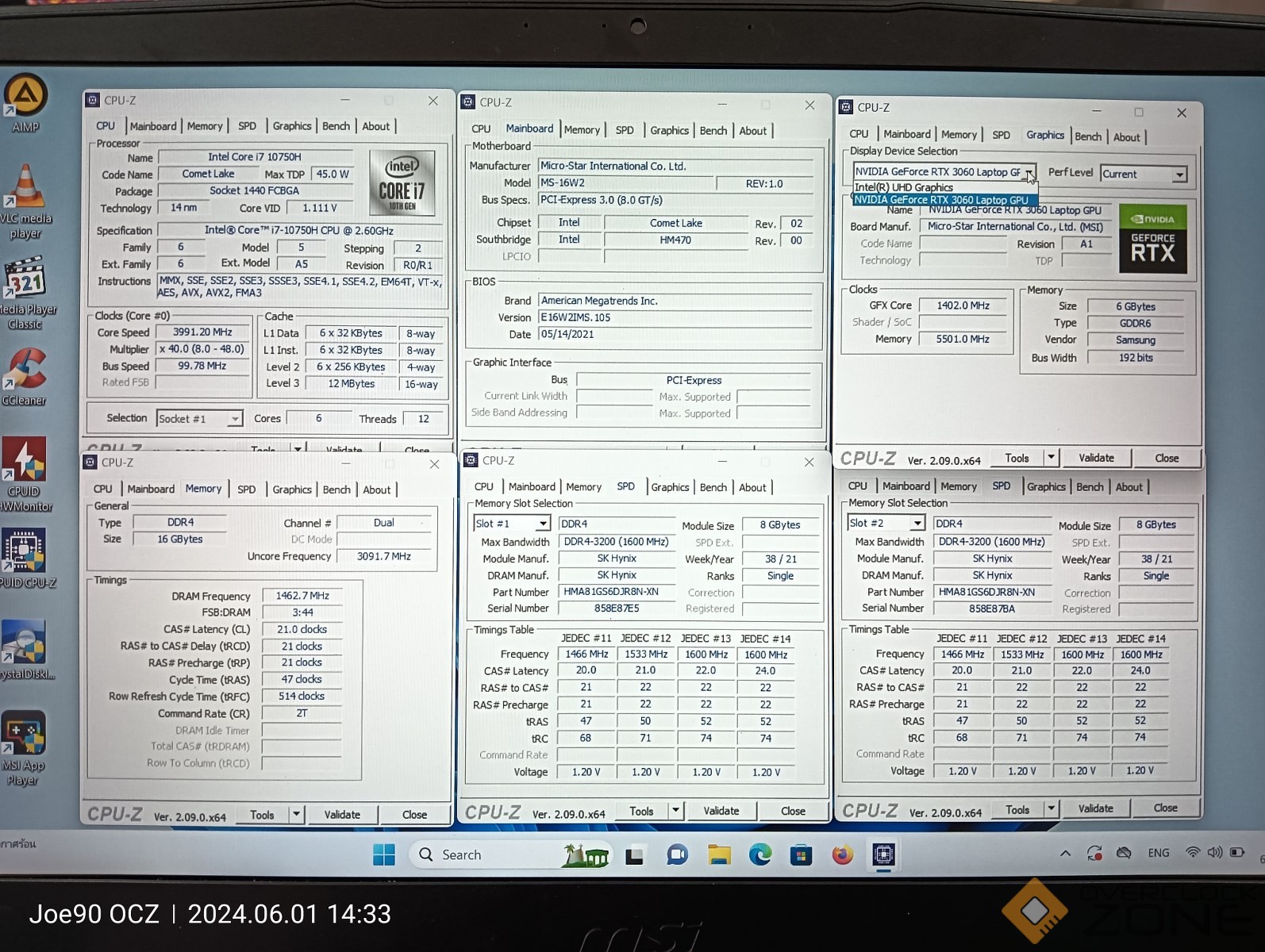Click the Intel Core i7 logo badge

point(402,183)
